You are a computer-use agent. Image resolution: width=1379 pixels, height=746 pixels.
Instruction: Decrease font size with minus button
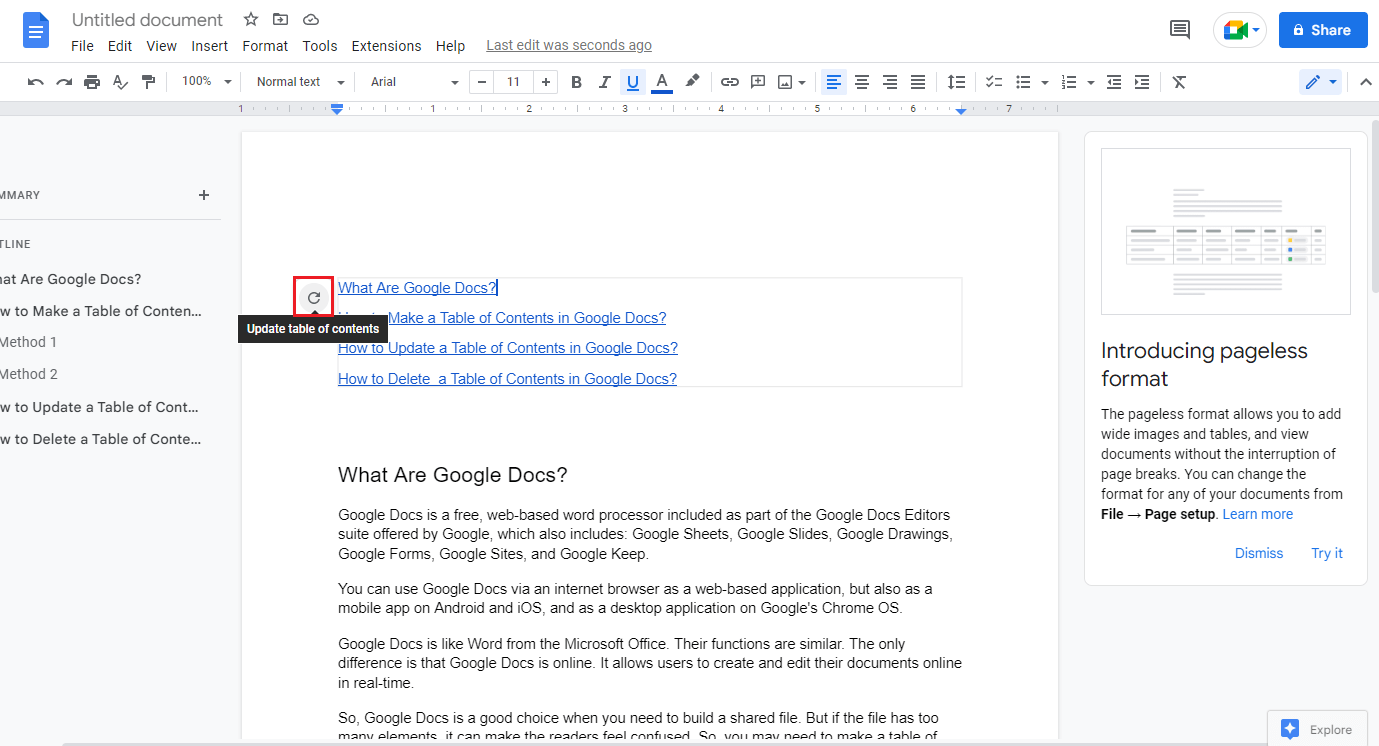click(x=483, y=82)
